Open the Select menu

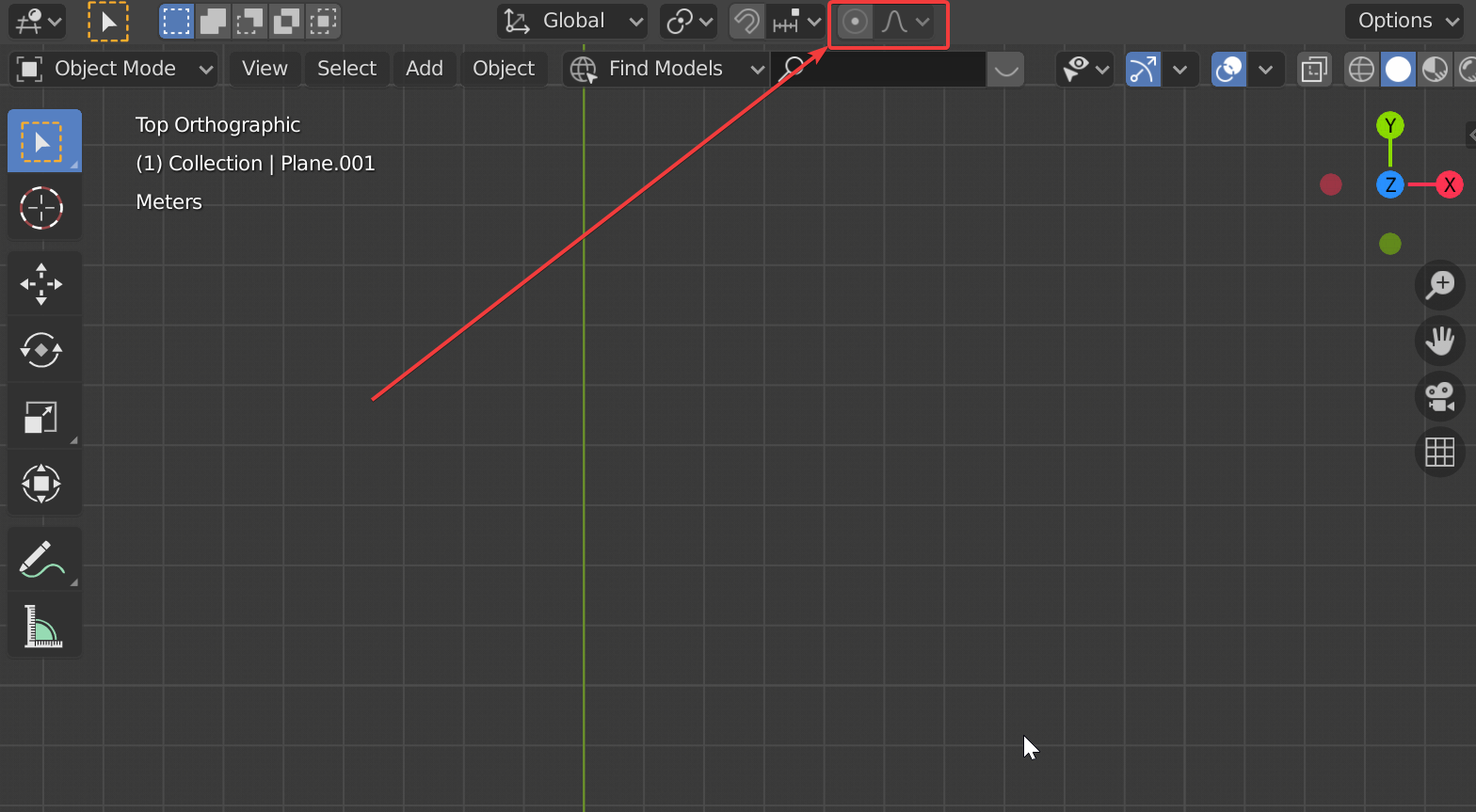(346, 69)
